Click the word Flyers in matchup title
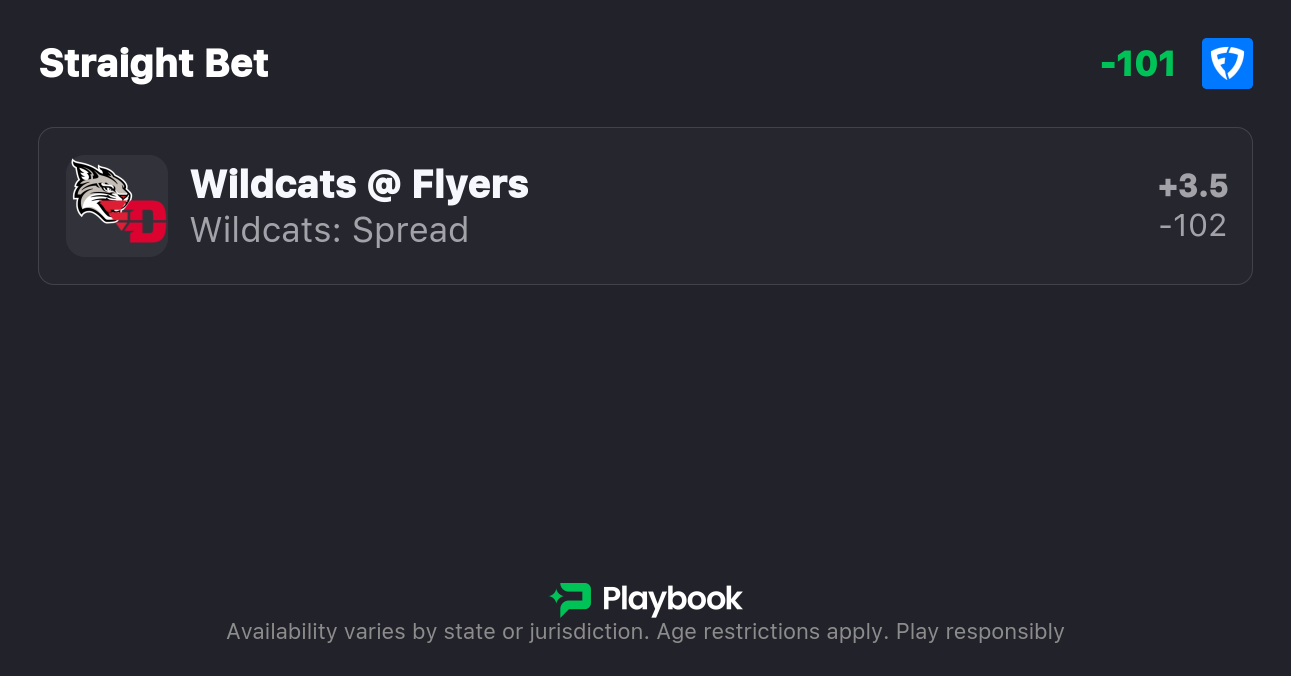This screenshot has width=1291, height=676. tap(470, 184)
